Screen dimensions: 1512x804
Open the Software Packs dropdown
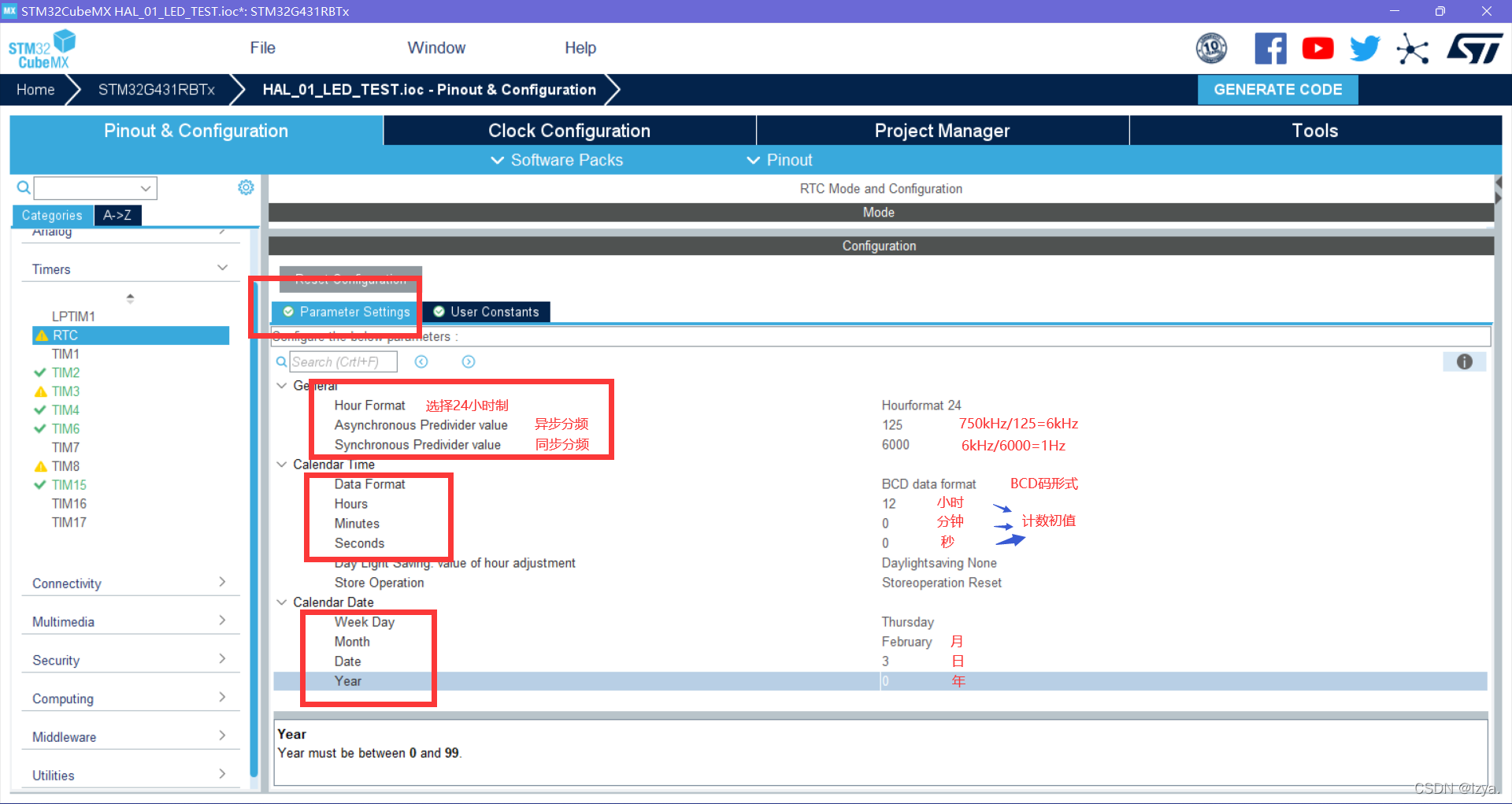pos(557,160)
